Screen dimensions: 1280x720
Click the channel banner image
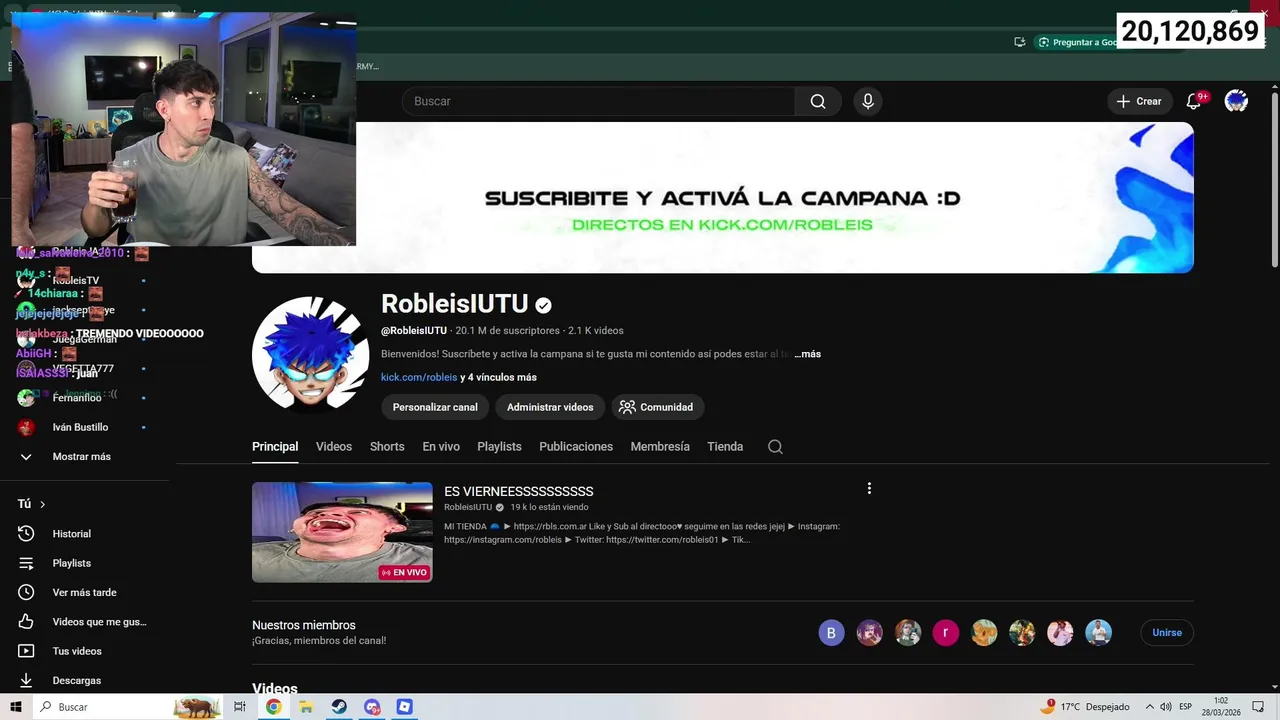click(x=723, y=197)
